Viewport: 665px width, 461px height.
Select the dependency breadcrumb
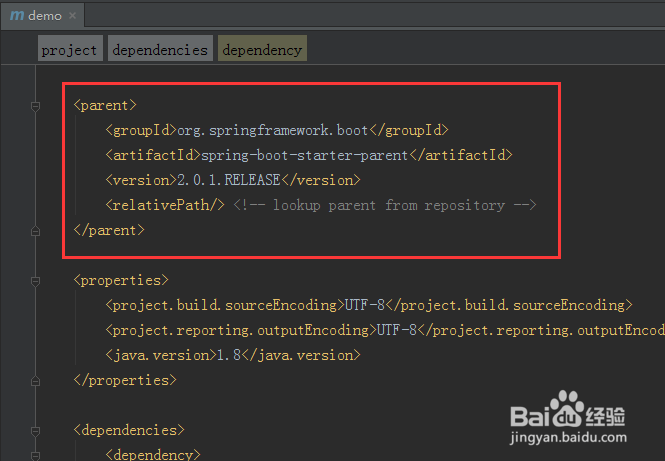tap(262, 48)
